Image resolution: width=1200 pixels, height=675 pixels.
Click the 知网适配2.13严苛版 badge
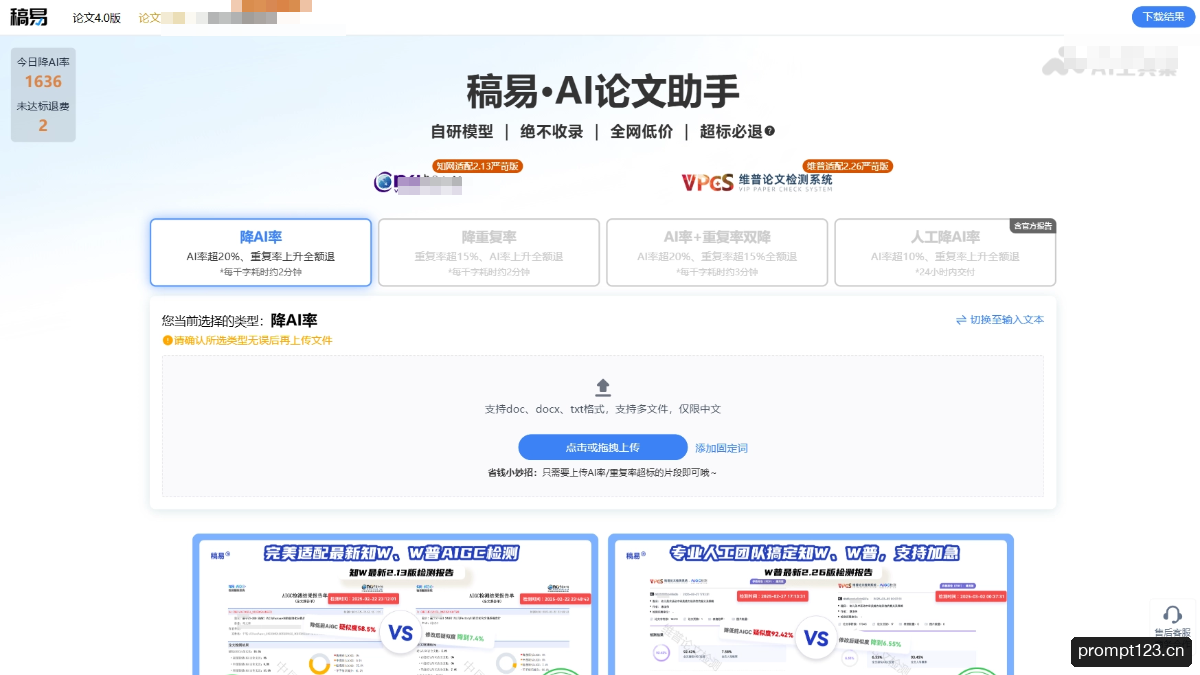[x=478, y=166]
